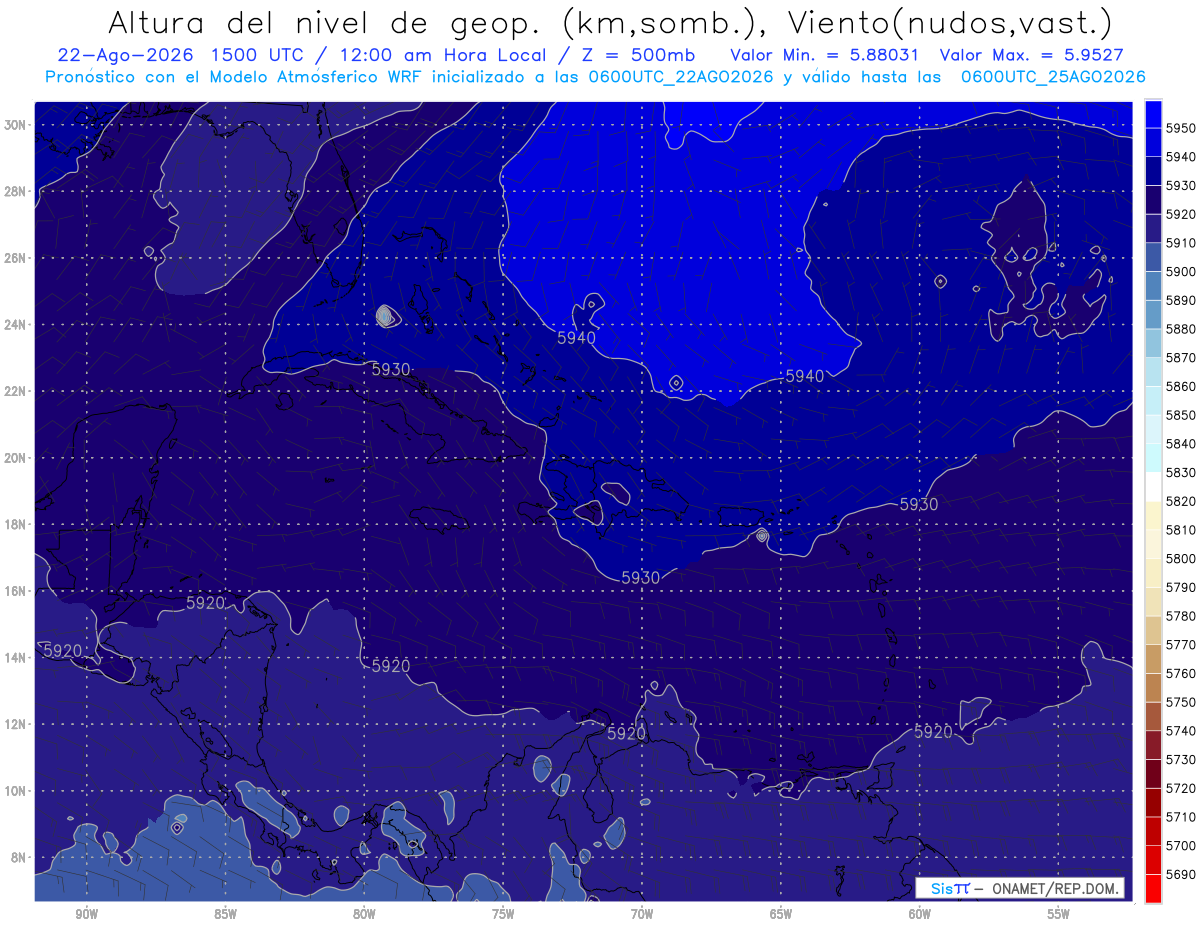Click the colorbar label '5950'
1200x927 pixels.
pyautogui.click(x=1182, y=128)
